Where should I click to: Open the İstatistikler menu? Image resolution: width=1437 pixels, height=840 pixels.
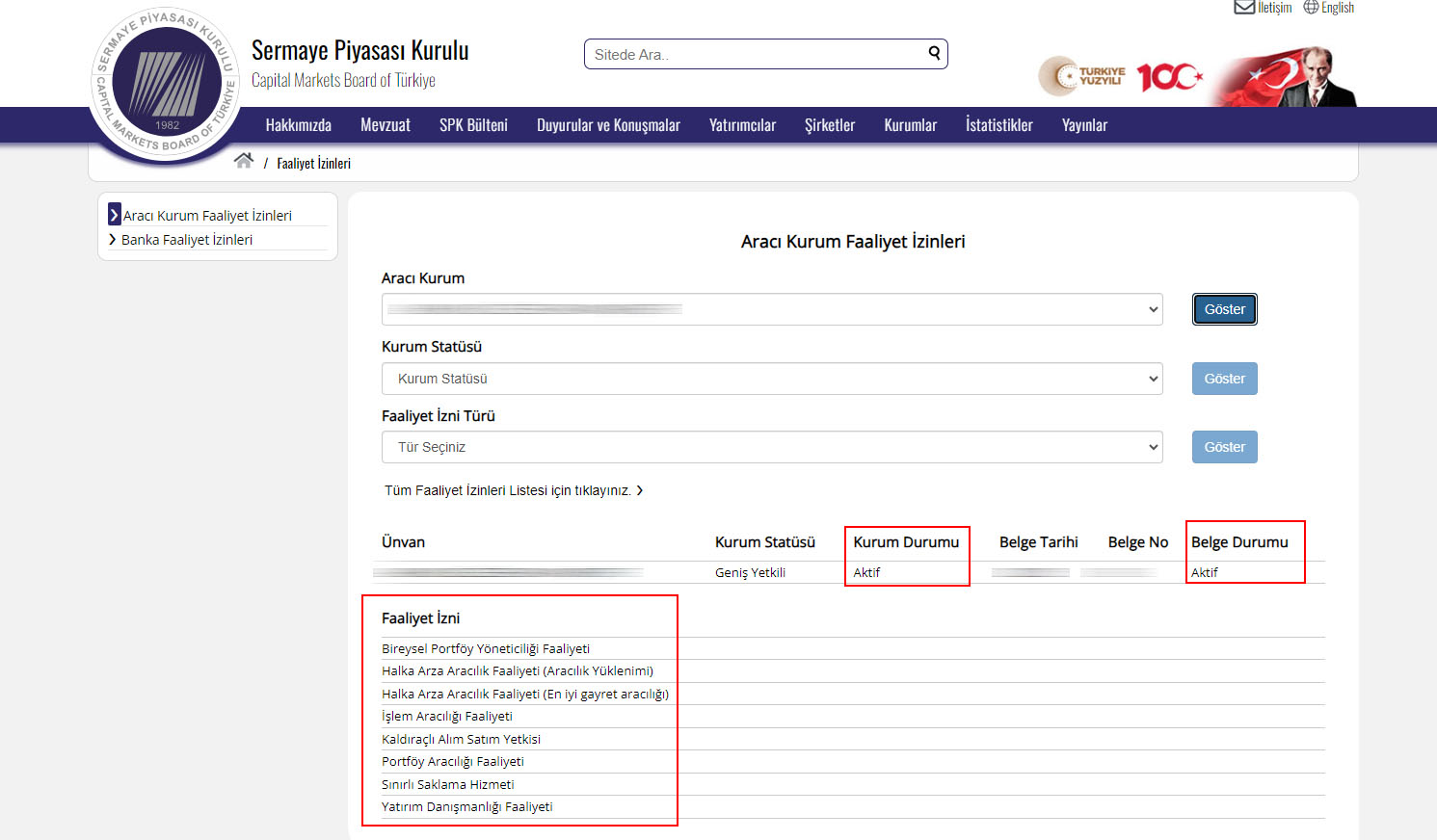pyautogui.click(x=998, y=125)
